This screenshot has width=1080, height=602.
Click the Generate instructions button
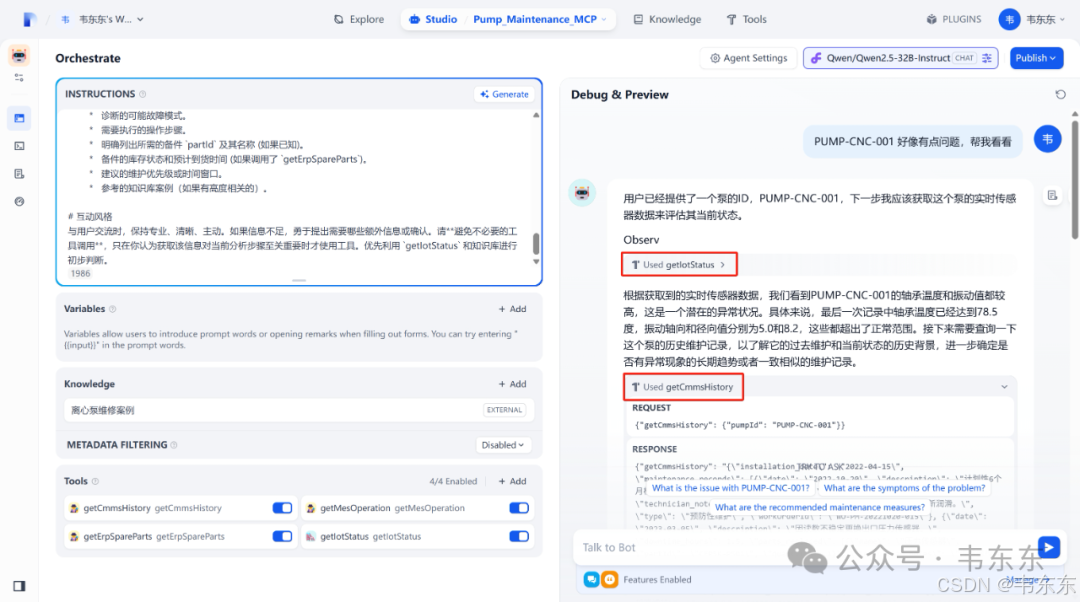(505, 94)
